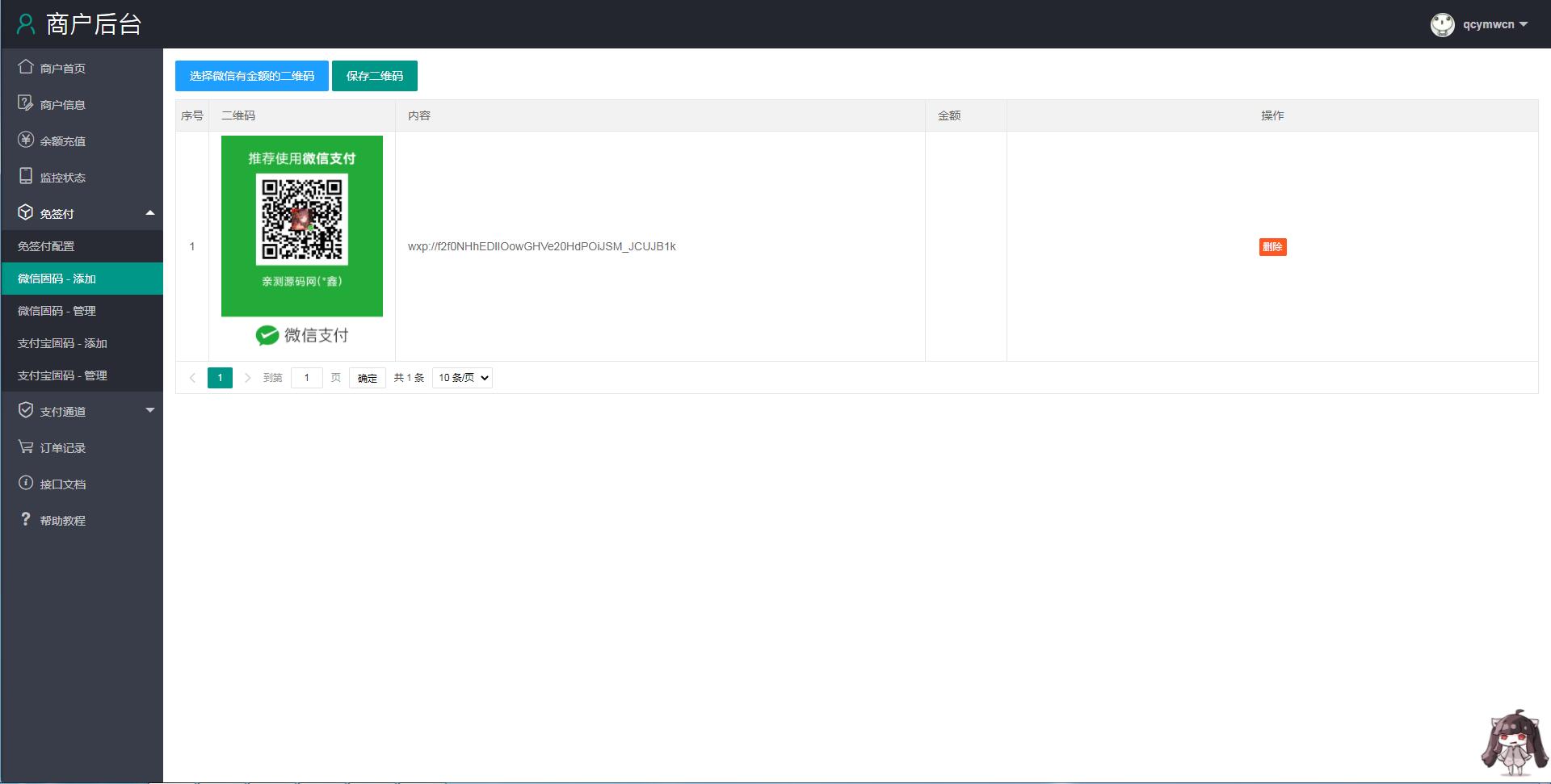Expand the 支付通道 menu arrow
Viewport: 1551px width, 784px height.
point(149,410)
